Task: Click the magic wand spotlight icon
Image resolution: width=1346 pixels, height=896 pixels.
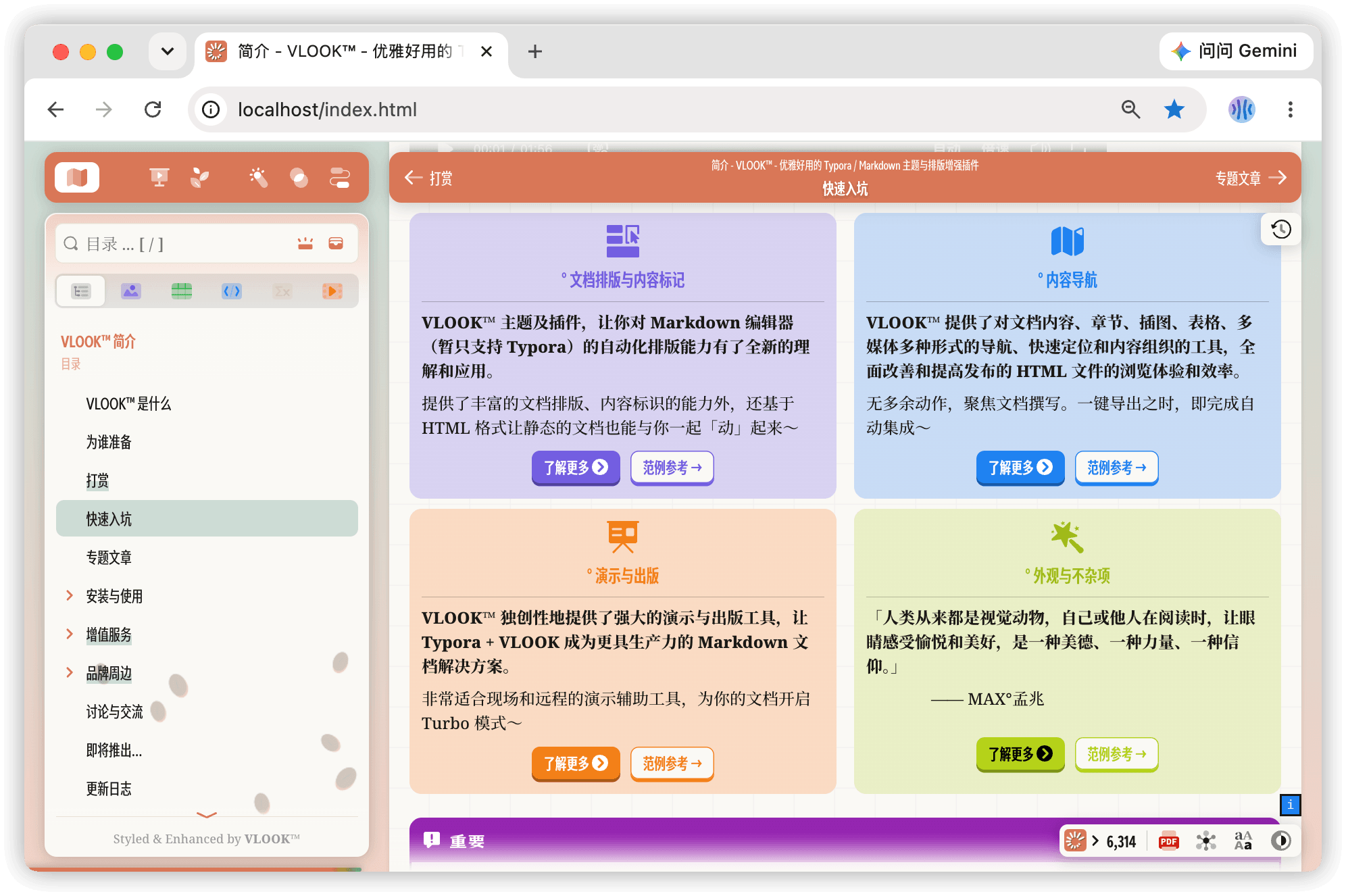Action: 258,178
